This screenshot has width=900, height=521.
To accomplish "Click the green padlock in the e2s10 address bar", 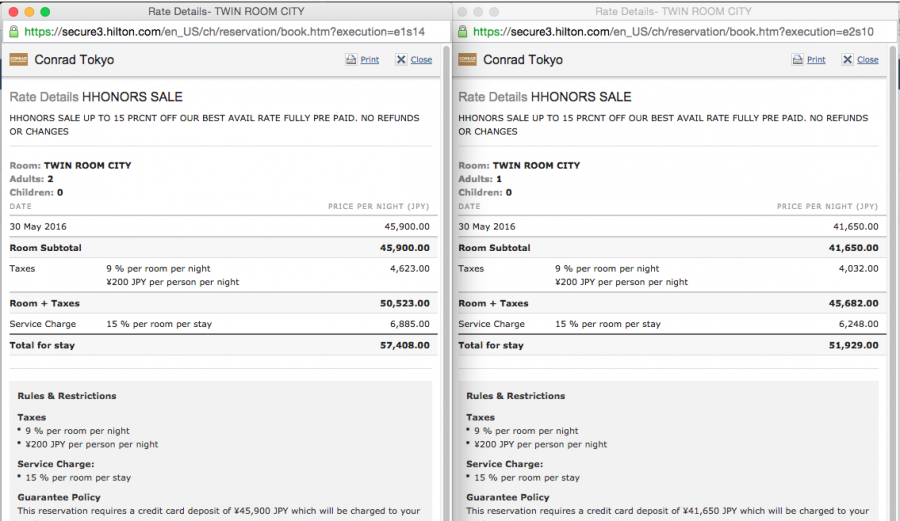I will click(462, 32).
